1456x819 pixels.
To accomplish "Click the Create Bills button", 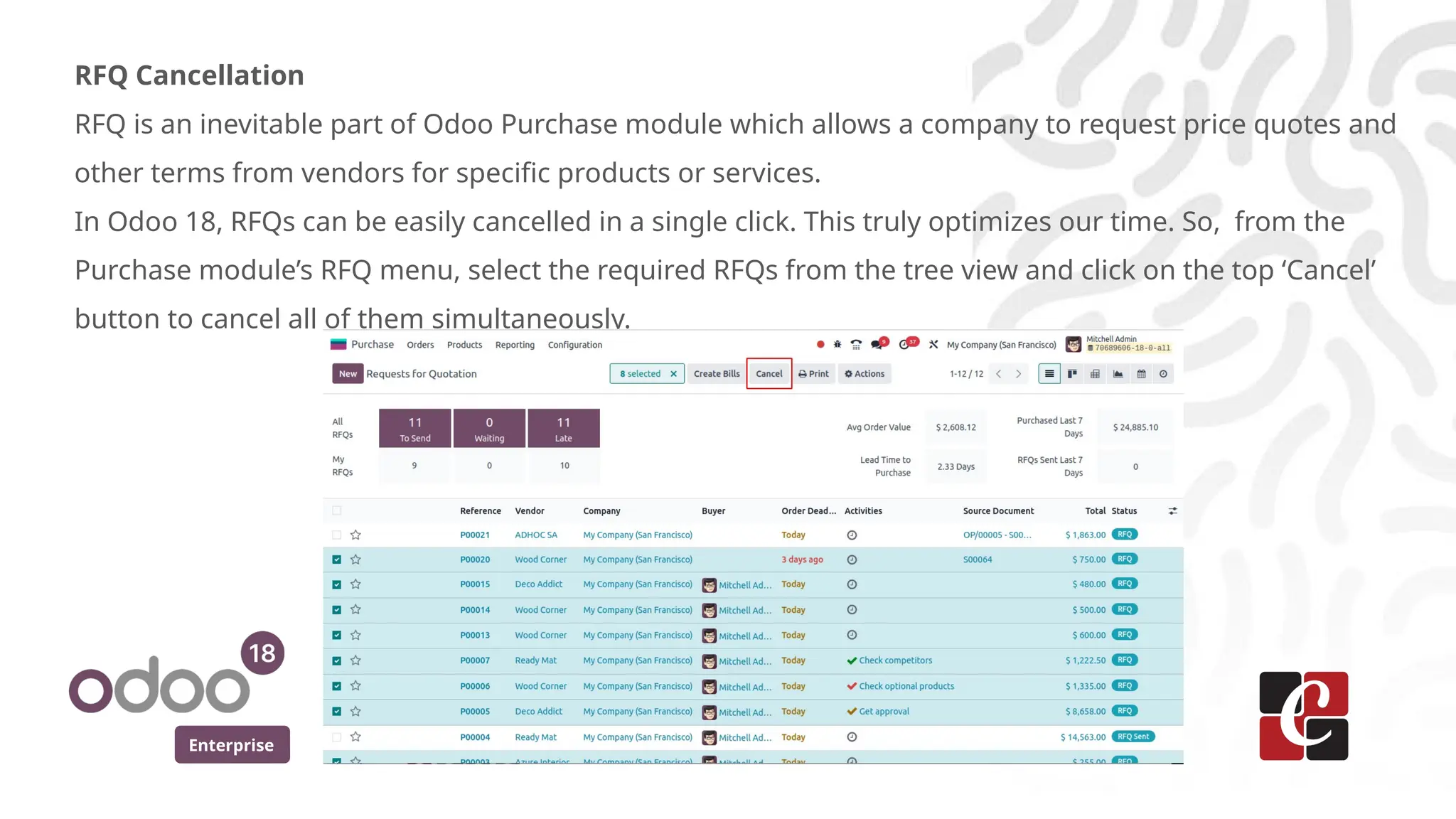I will [717, 374].
